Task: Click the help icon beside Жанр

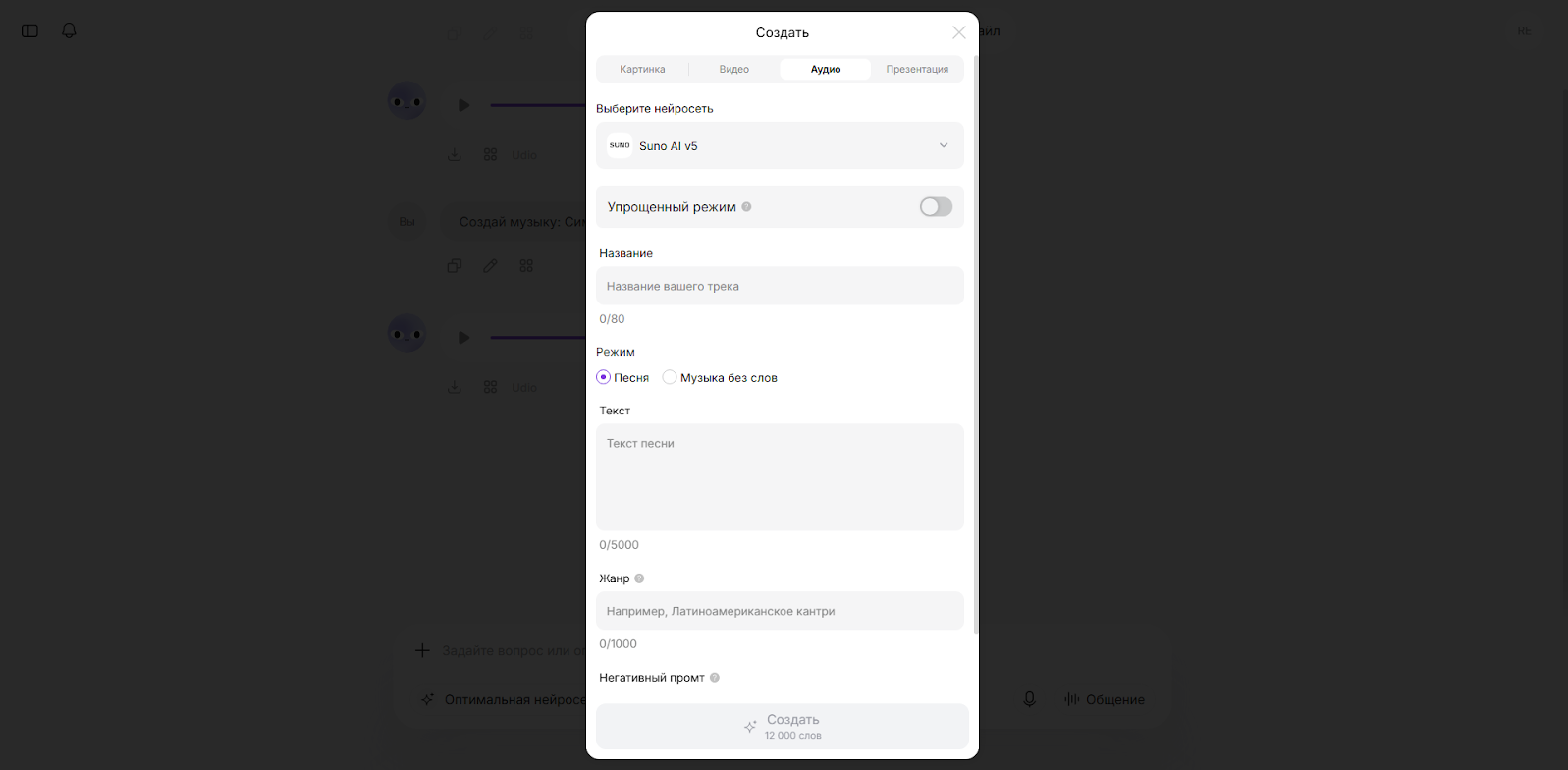Action: pos(639,578)
